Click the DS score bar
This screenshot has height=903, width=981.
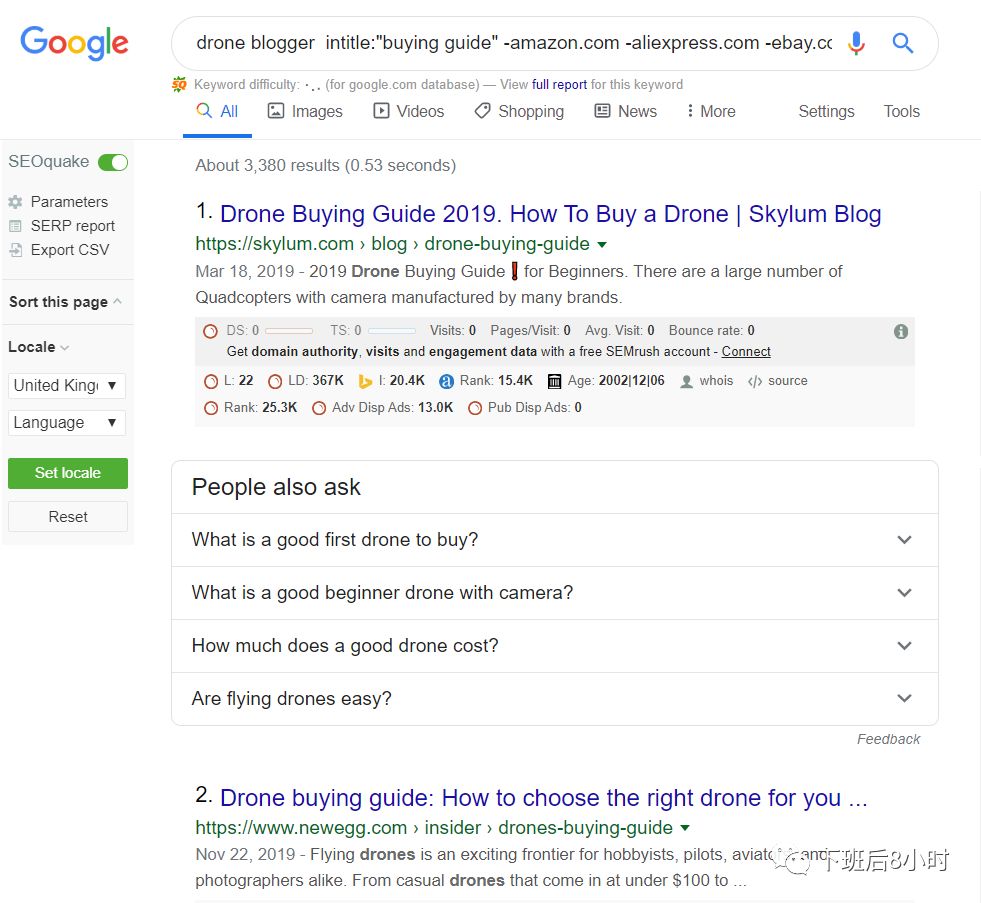289,330
